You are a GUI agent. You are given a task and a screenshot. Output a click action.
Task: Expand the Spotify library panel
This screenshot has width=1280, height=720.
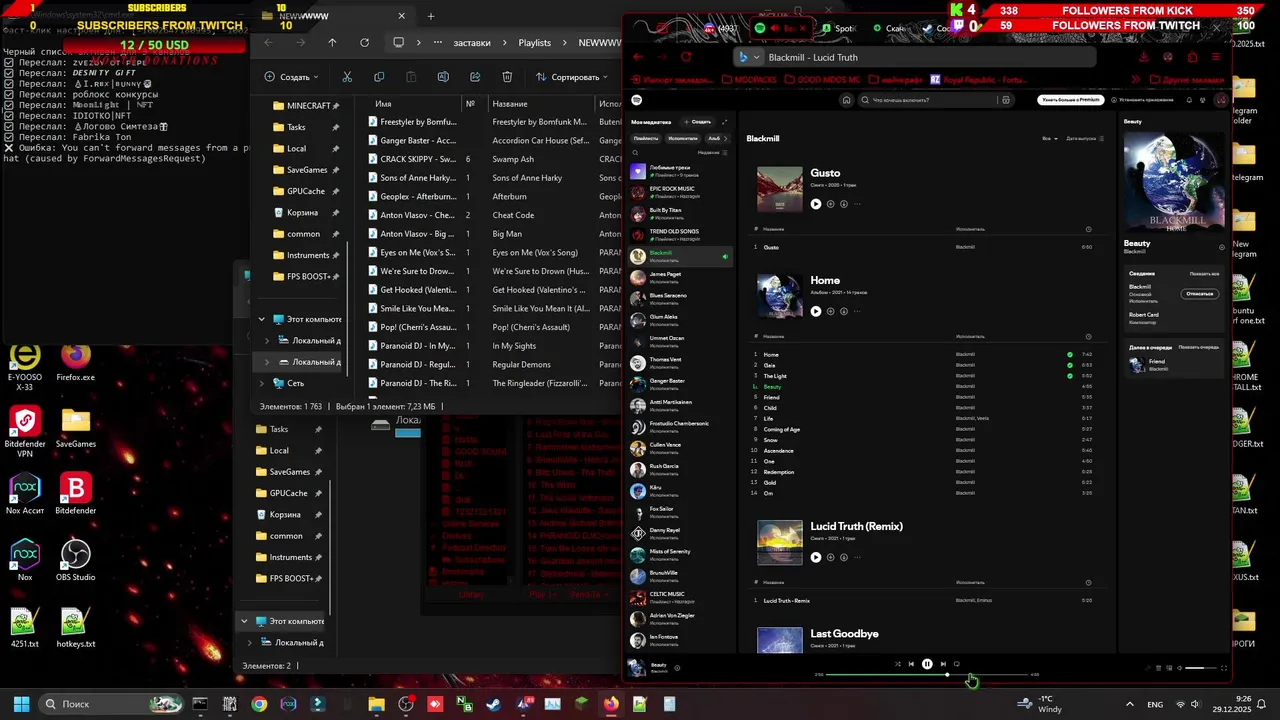725,122
